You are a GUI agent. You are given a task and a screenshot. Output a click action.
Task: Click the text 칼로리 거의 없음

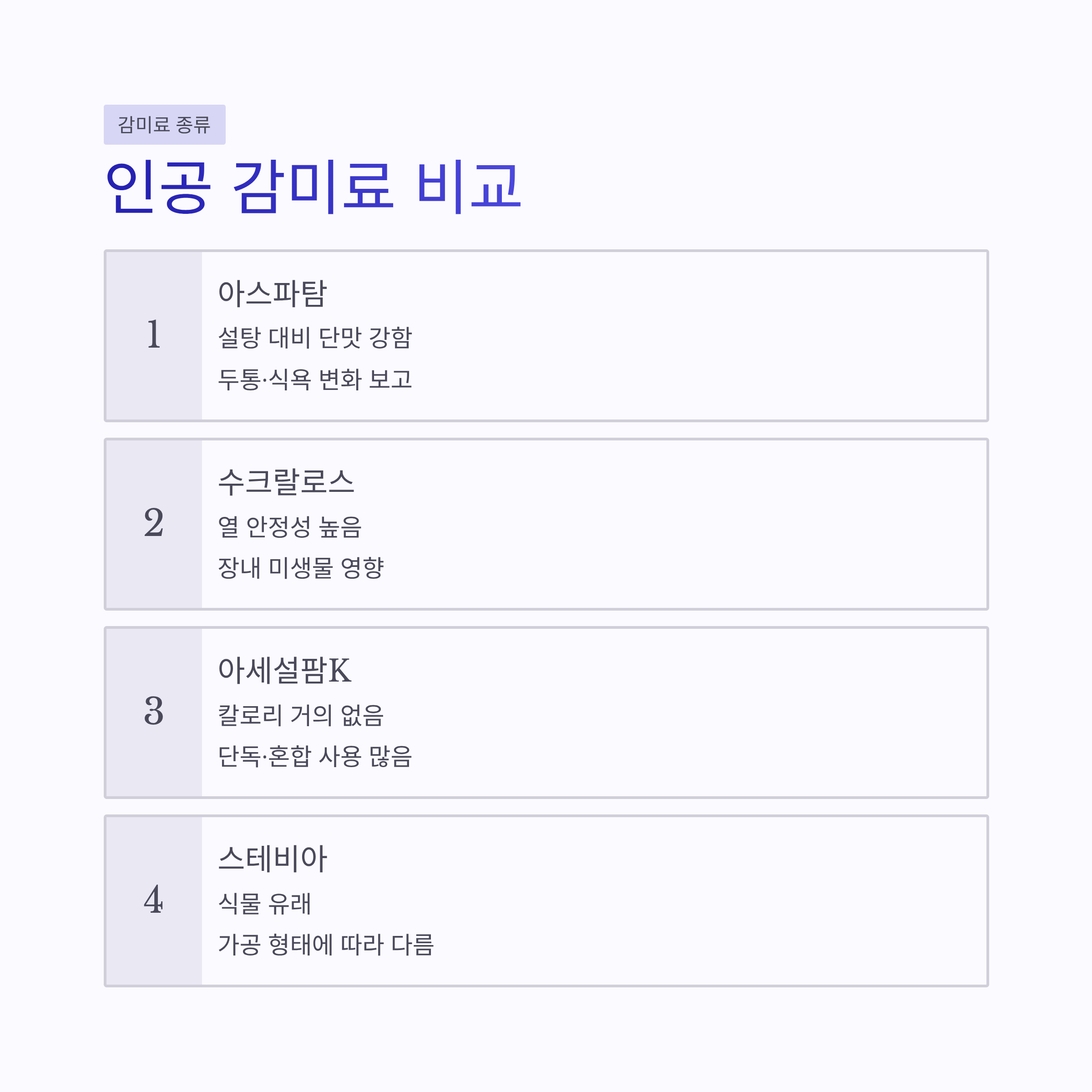coord(301,714)
